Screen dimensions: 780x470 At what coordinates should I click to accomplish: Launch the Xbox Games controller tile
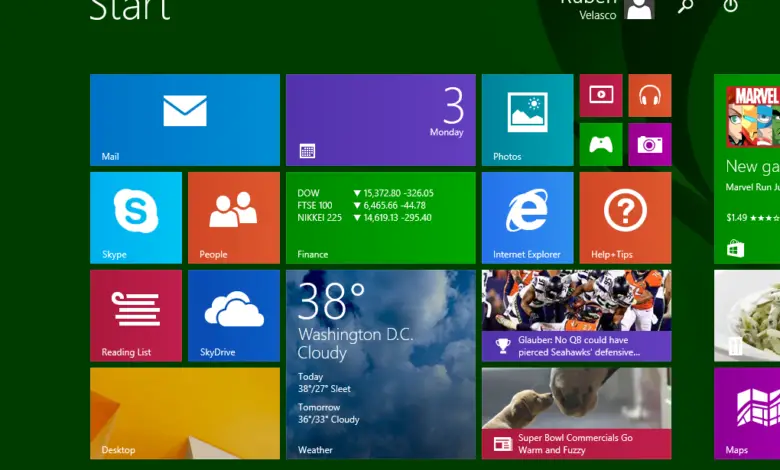point(601,144)
